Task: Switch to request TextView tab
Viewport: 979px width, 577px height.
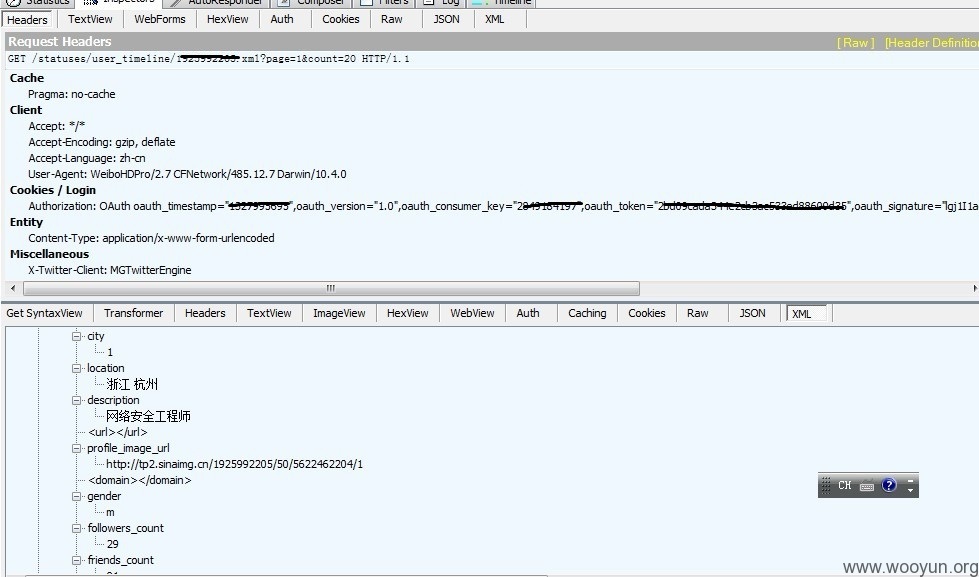Action: tap(90, 19)
